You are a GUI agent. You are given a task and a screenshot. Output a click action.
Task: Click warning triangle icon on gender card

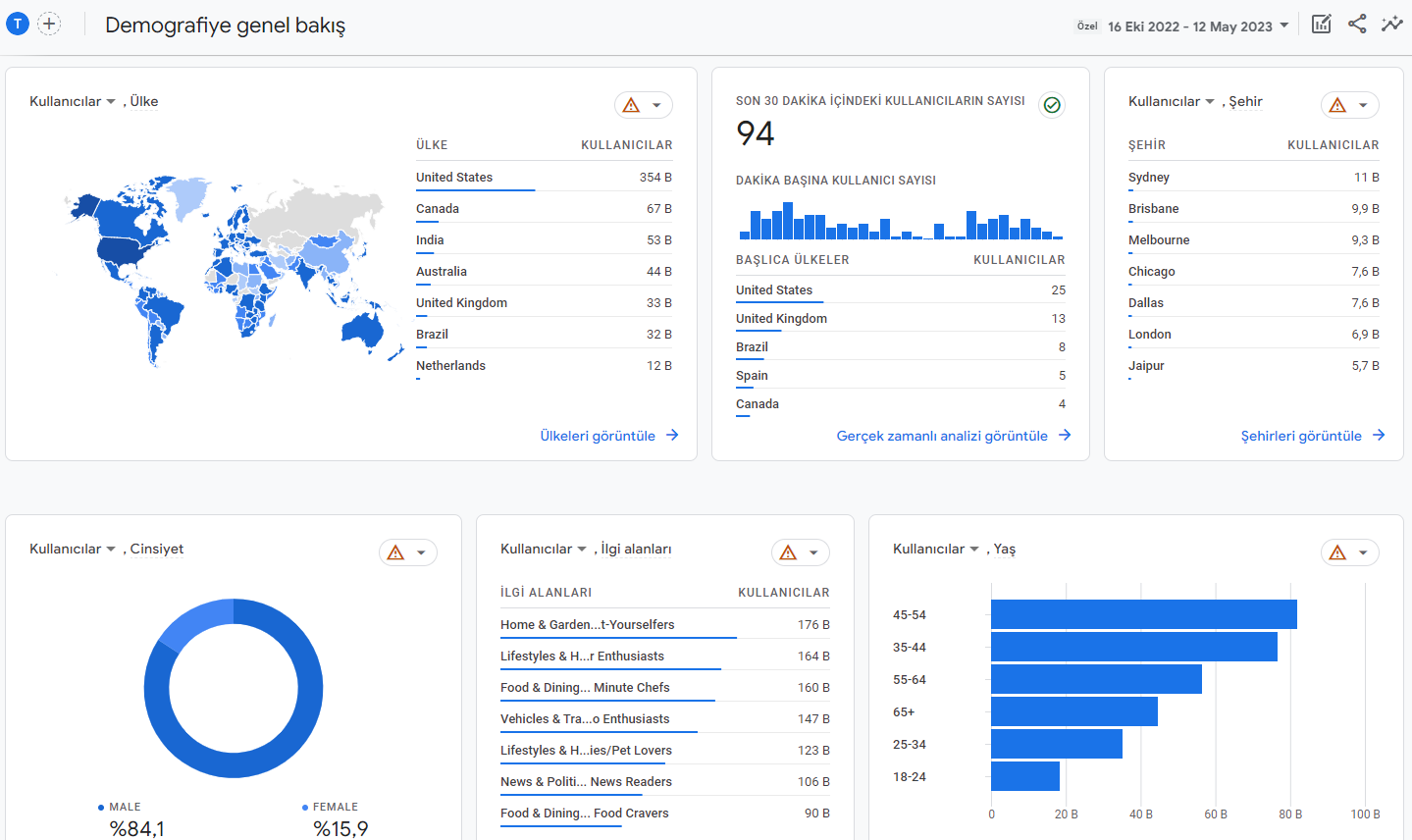point(395,552)
